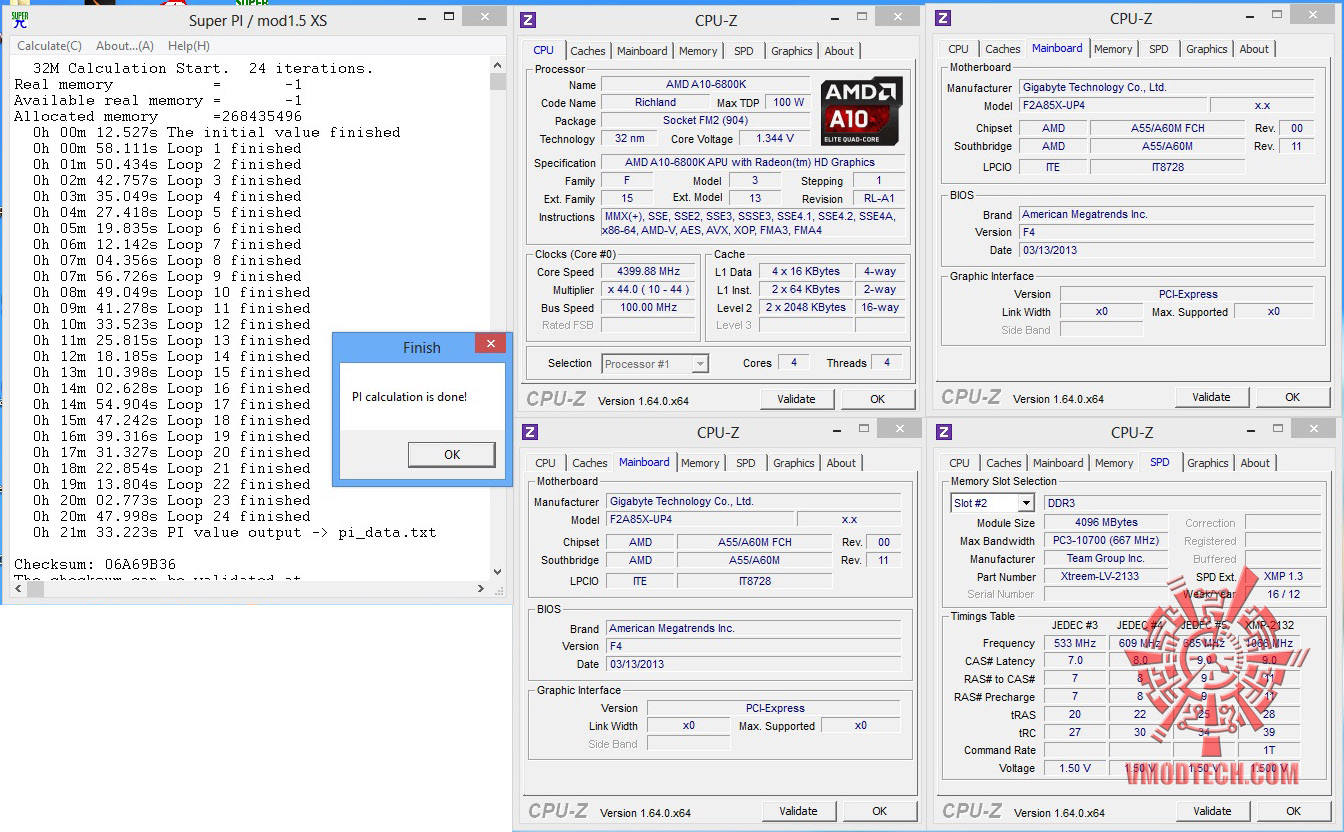Open Mainboard tab in the CPU-Z SPD window
The height and width of the screenshot is (832, 1344).
[x=1058, y=463]
